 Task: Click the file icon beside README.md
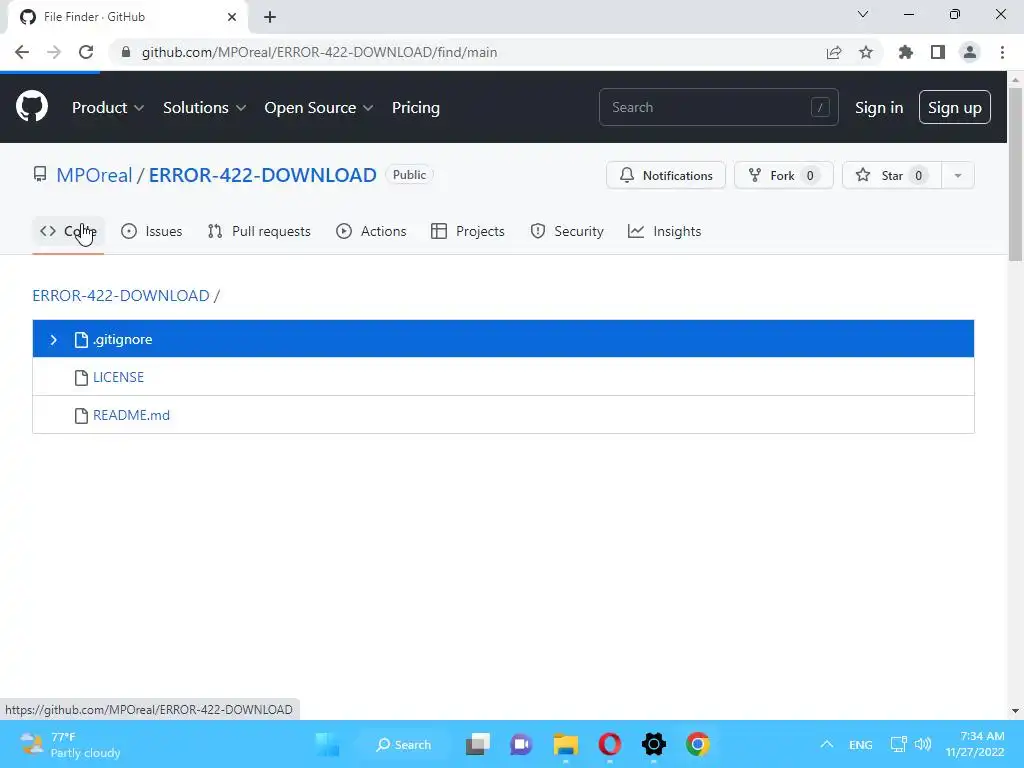coord(81,415)
